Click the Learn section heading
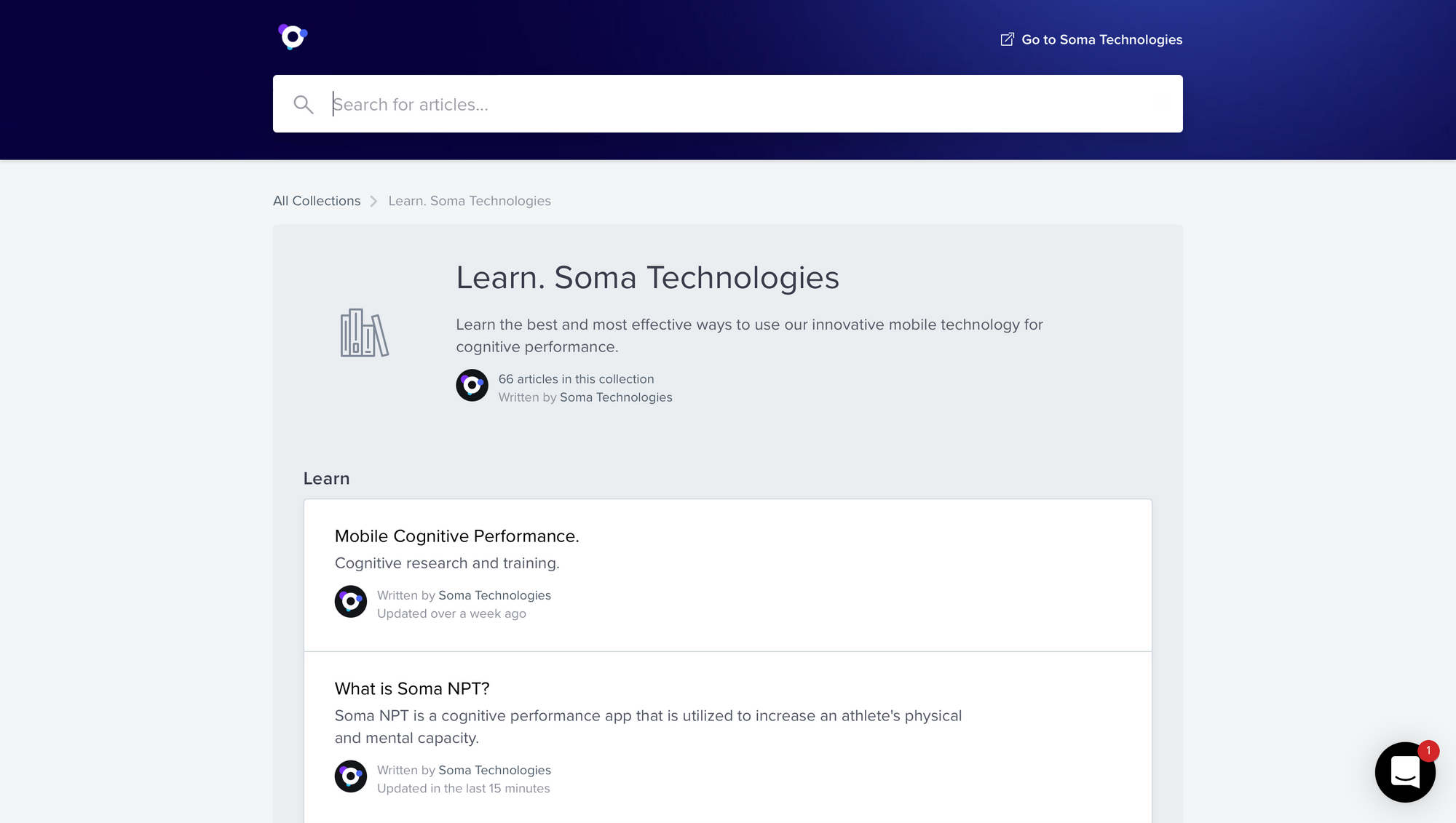This screenshot has height=823, width=1456. [326, 479]
